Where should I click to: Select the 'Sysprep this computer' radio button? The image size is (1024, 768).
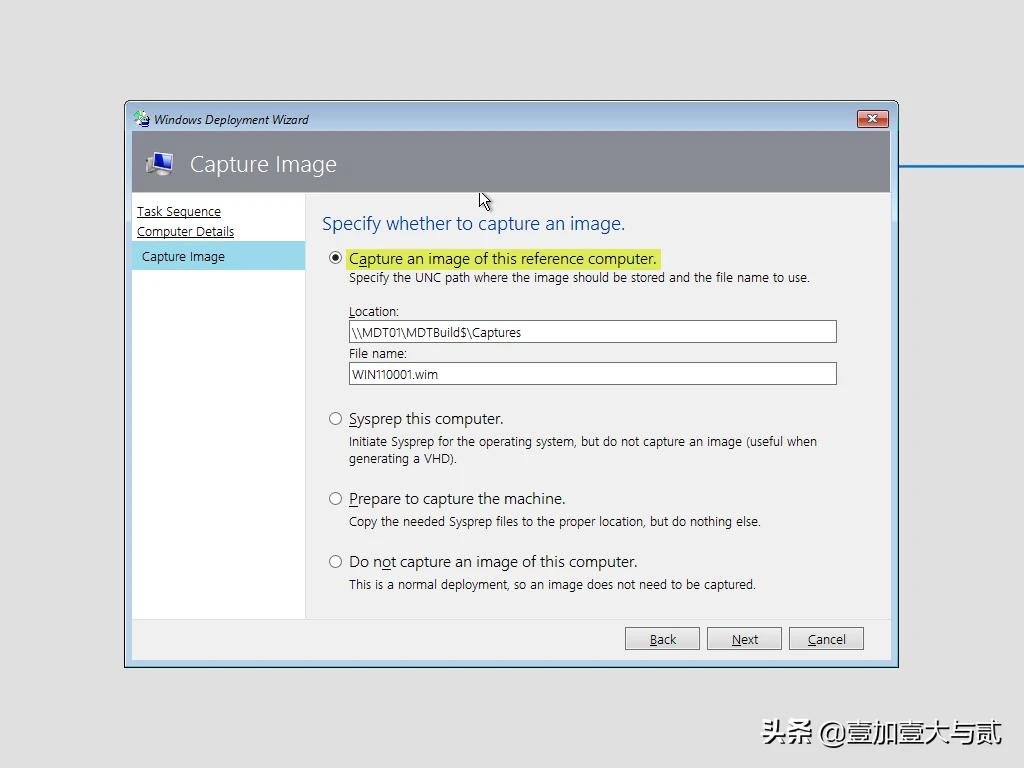click(335, 419)
